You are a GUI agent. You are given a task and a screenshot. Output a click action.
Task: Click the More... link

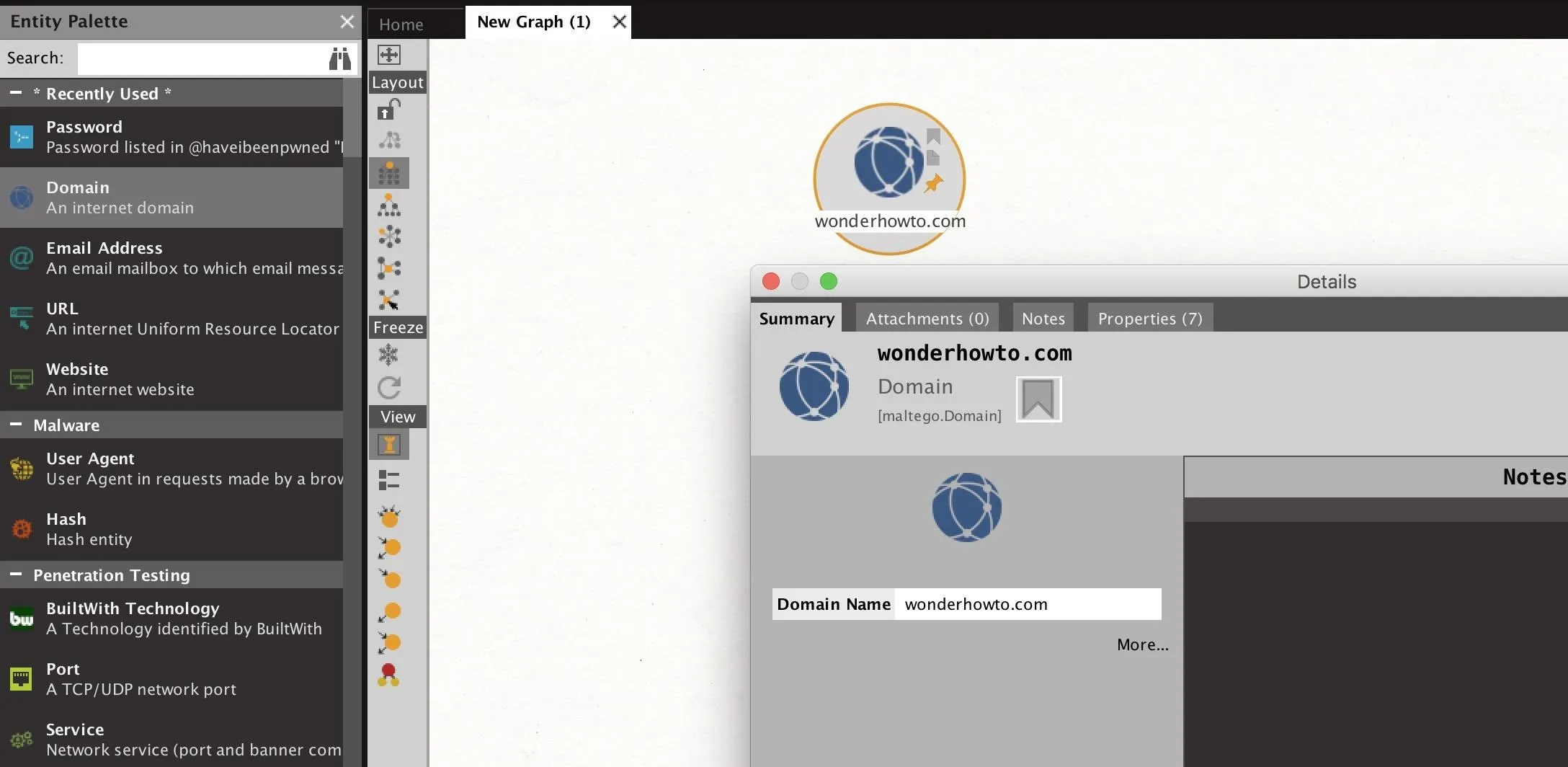(x=1142, y=644)
